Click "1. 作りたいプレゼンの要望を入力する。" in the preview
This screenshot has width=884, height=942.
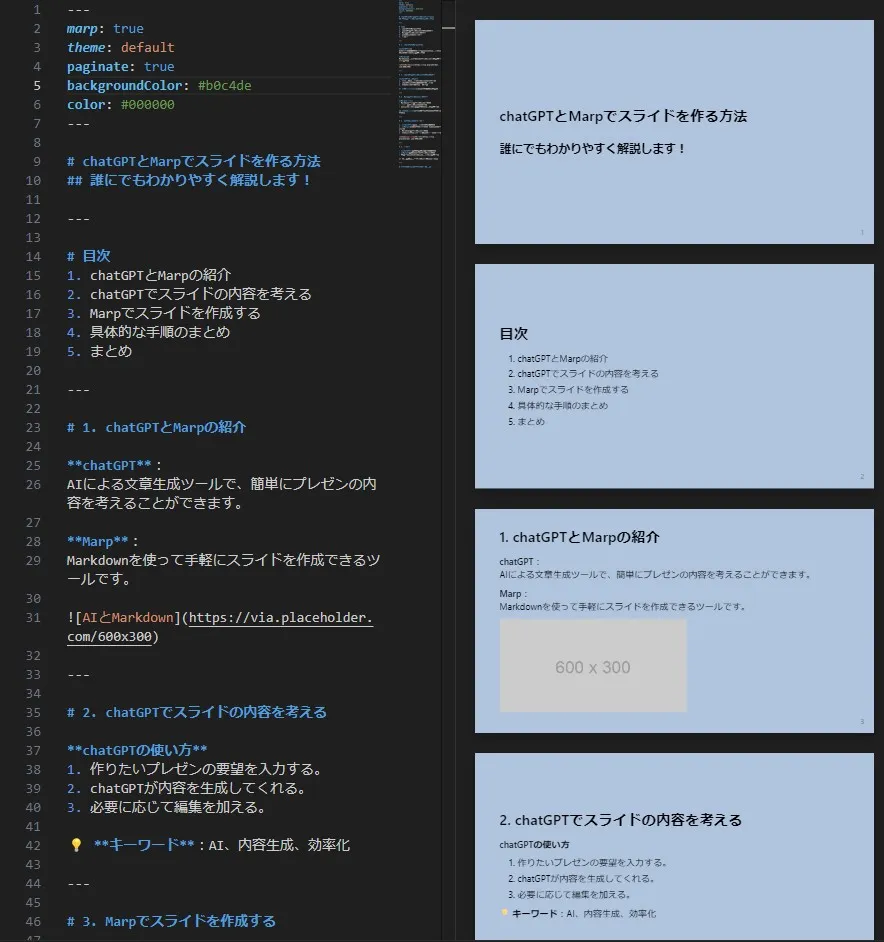click(x=588, y=863)
